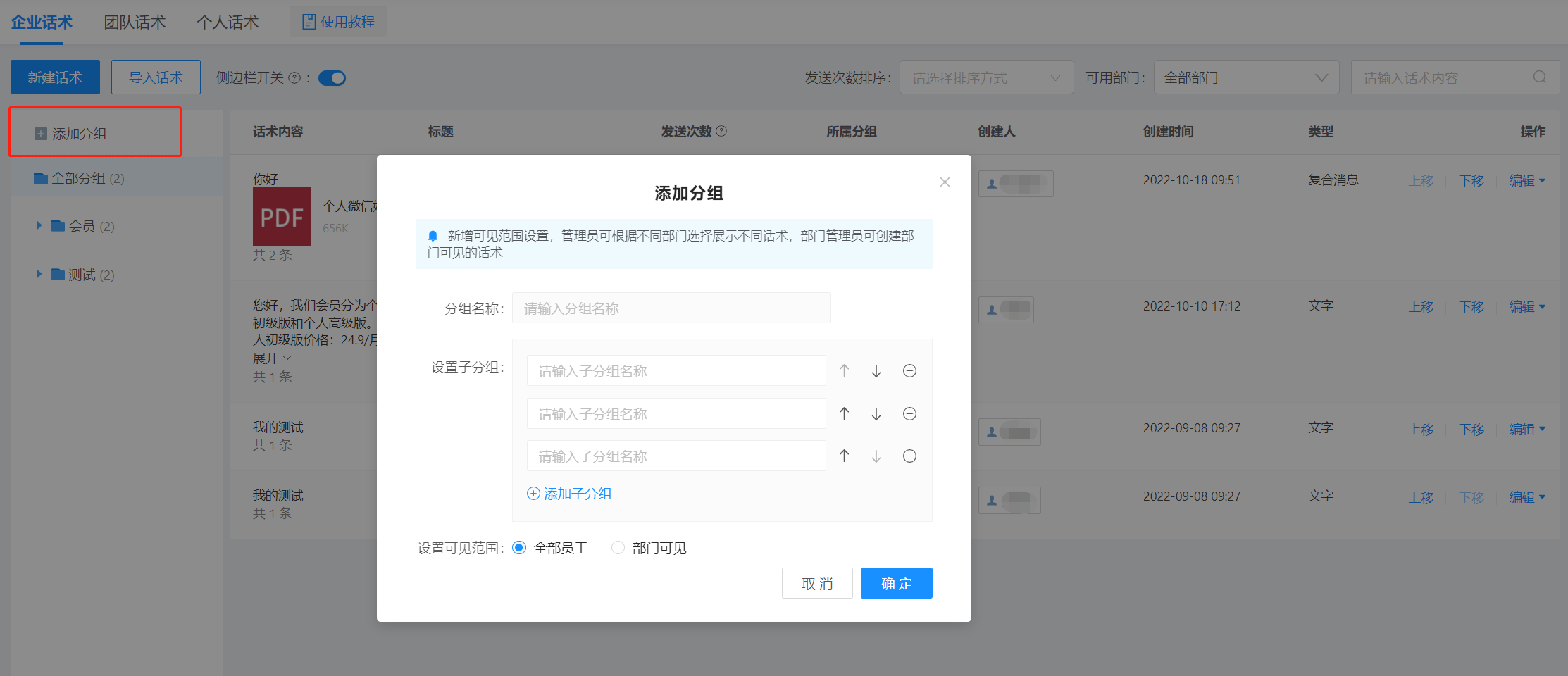Image resolution: width=1568 pixels, height=676 pixels.
Task: Close the 添加分组 dialog
Action: pyautogui.click(x=945, y=182)
